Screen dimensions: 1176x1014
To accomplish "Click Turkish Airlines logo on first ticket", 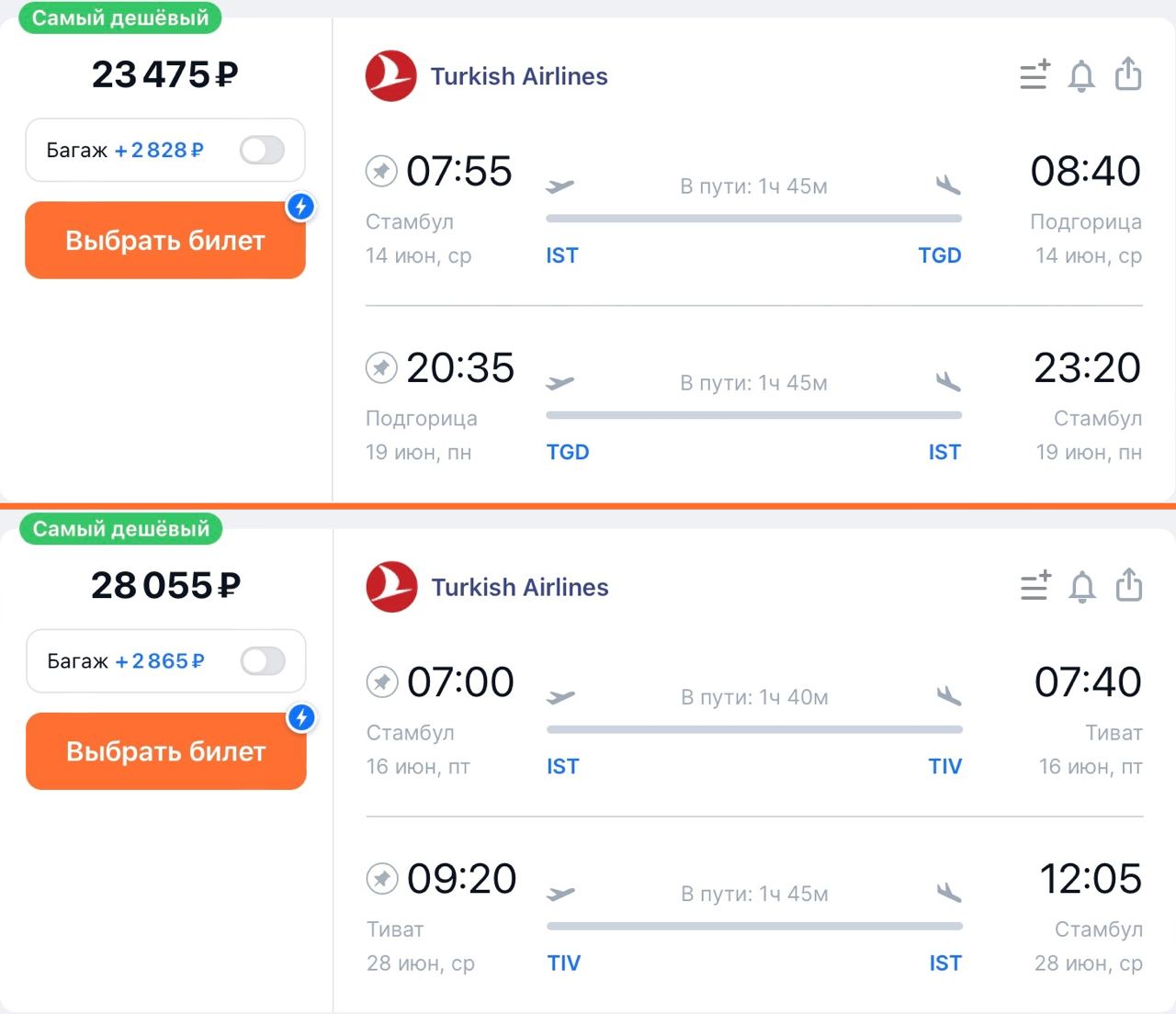I will (391, 76).
